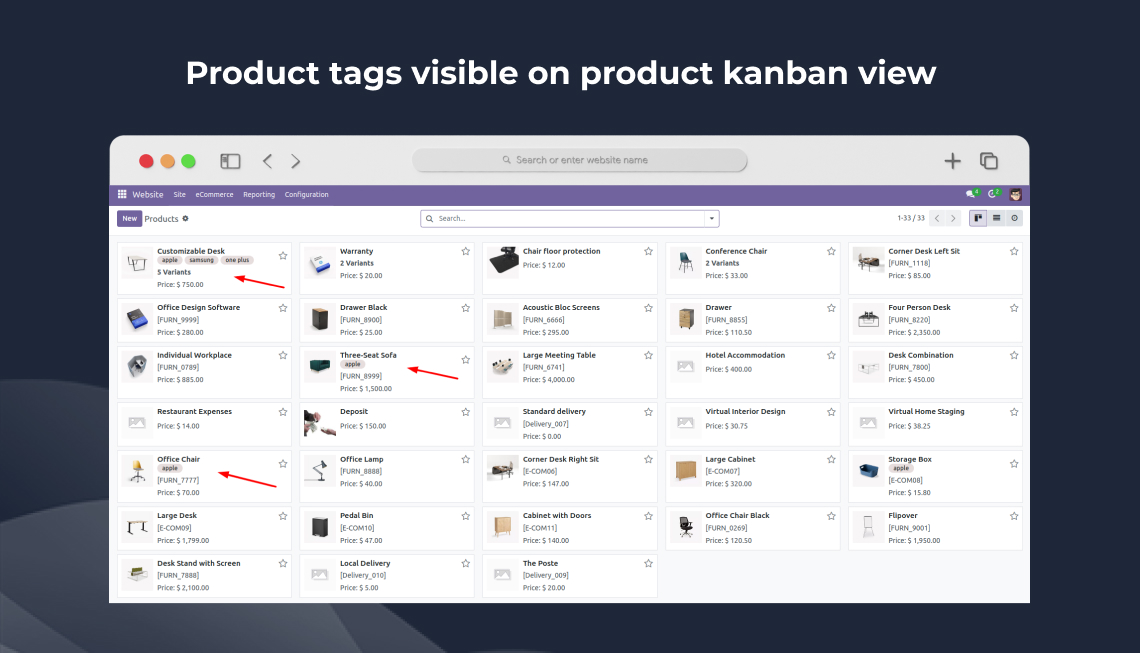Open the Products settings gear icon

(185, 218)
